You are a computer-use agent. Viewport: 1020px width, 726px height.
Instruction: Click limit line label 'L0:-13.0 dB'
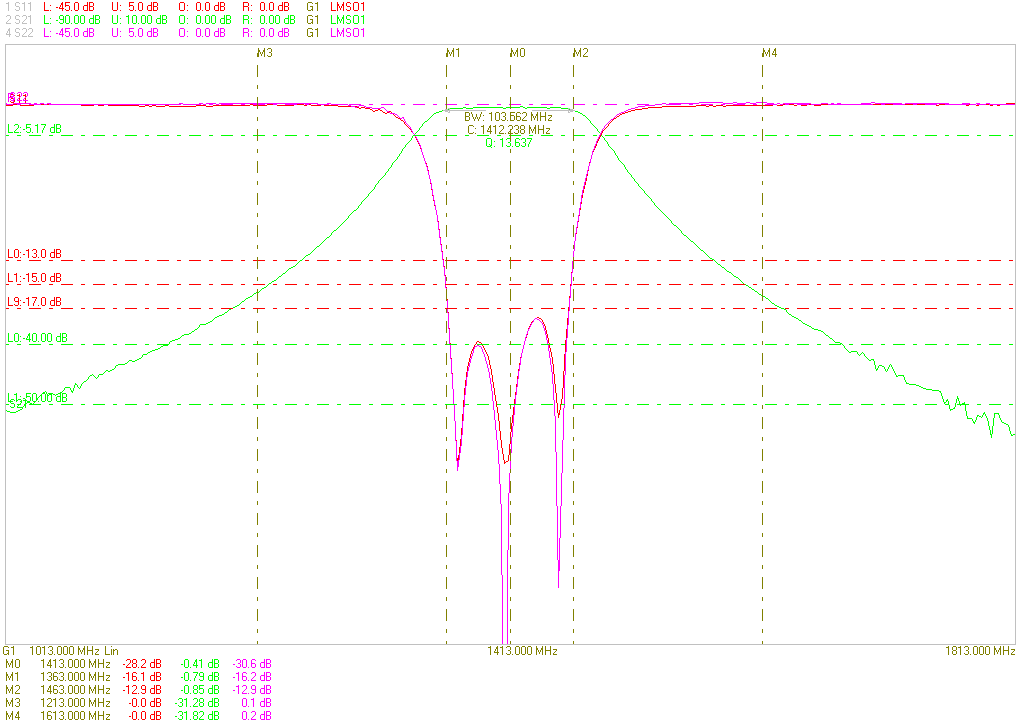[x=34, y=254]
